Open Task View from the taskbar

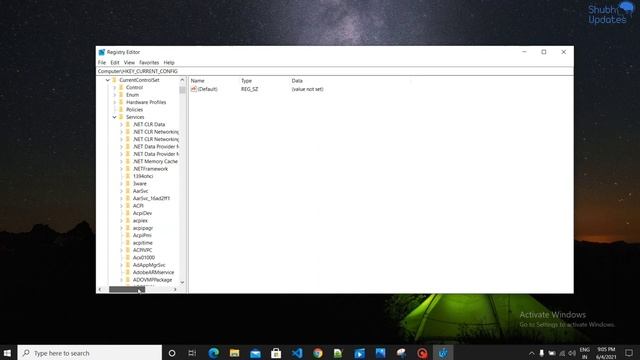(192, 353)
